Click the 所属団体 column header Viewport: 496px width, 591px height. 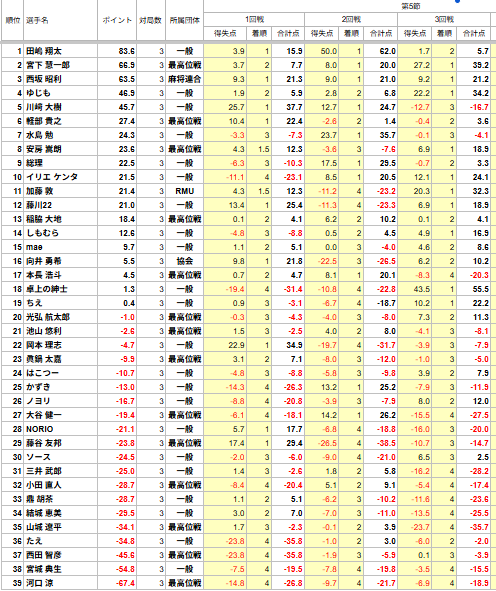[x=185, y=20]
